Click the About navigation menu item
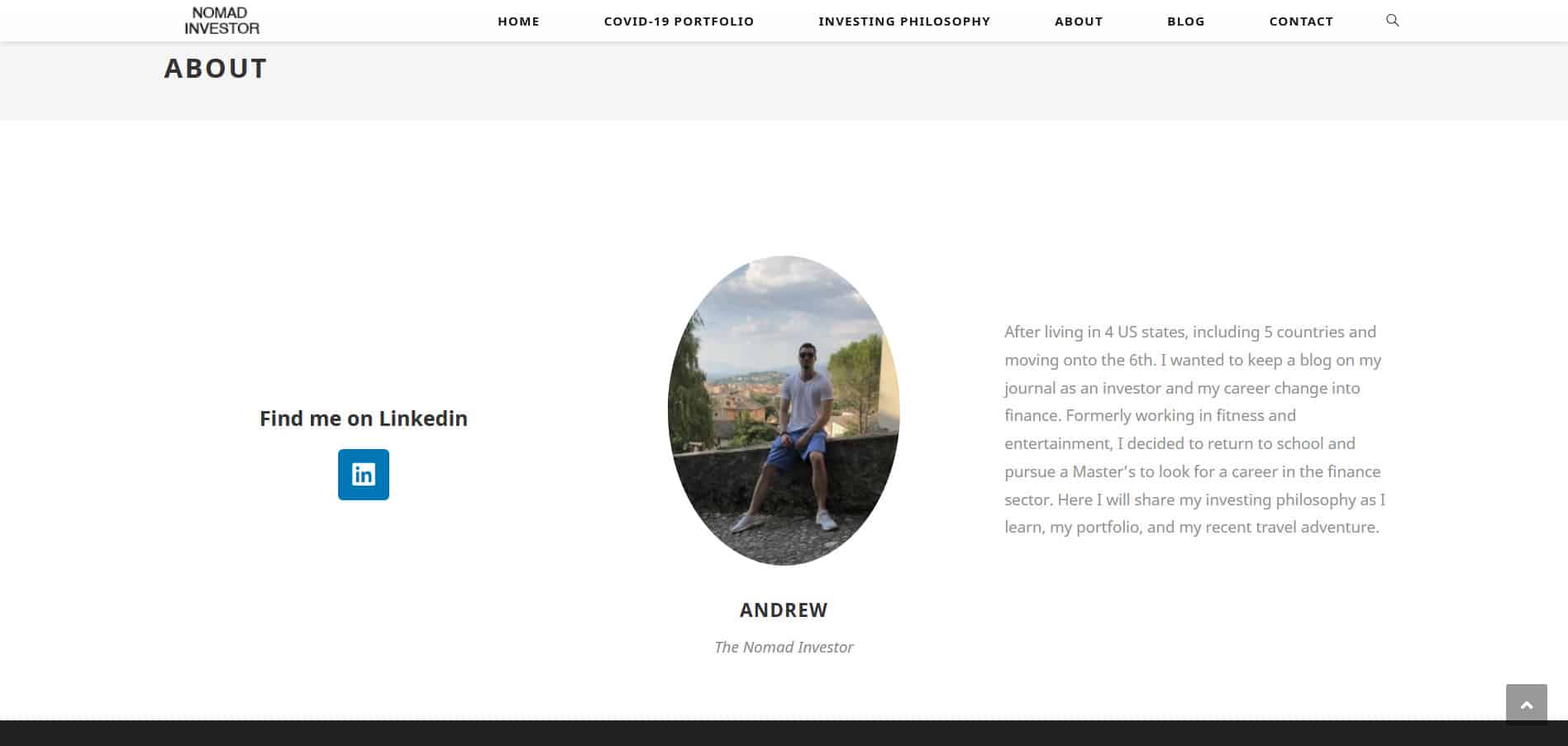 click(x=1079, y=22)
